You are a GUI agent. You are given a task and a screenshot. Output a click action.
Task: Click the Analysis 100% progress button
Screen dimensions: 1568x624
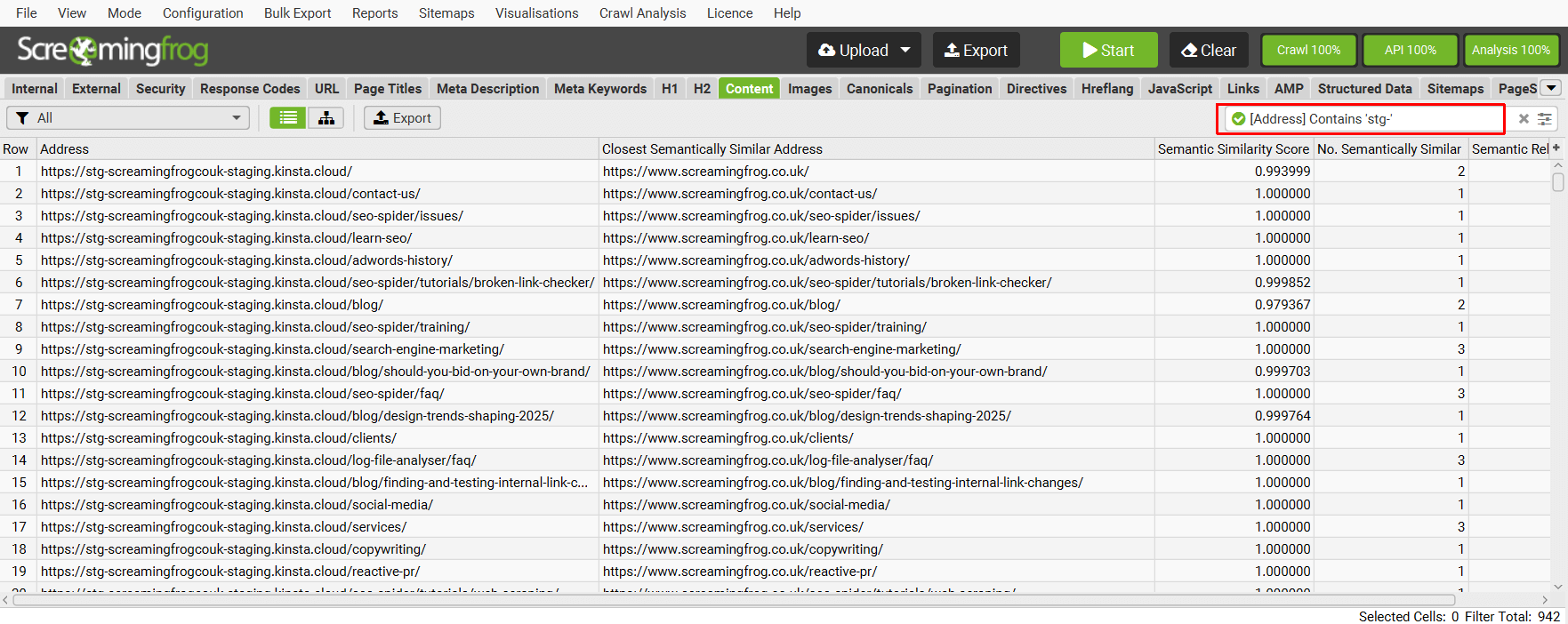coord(1510,50)
